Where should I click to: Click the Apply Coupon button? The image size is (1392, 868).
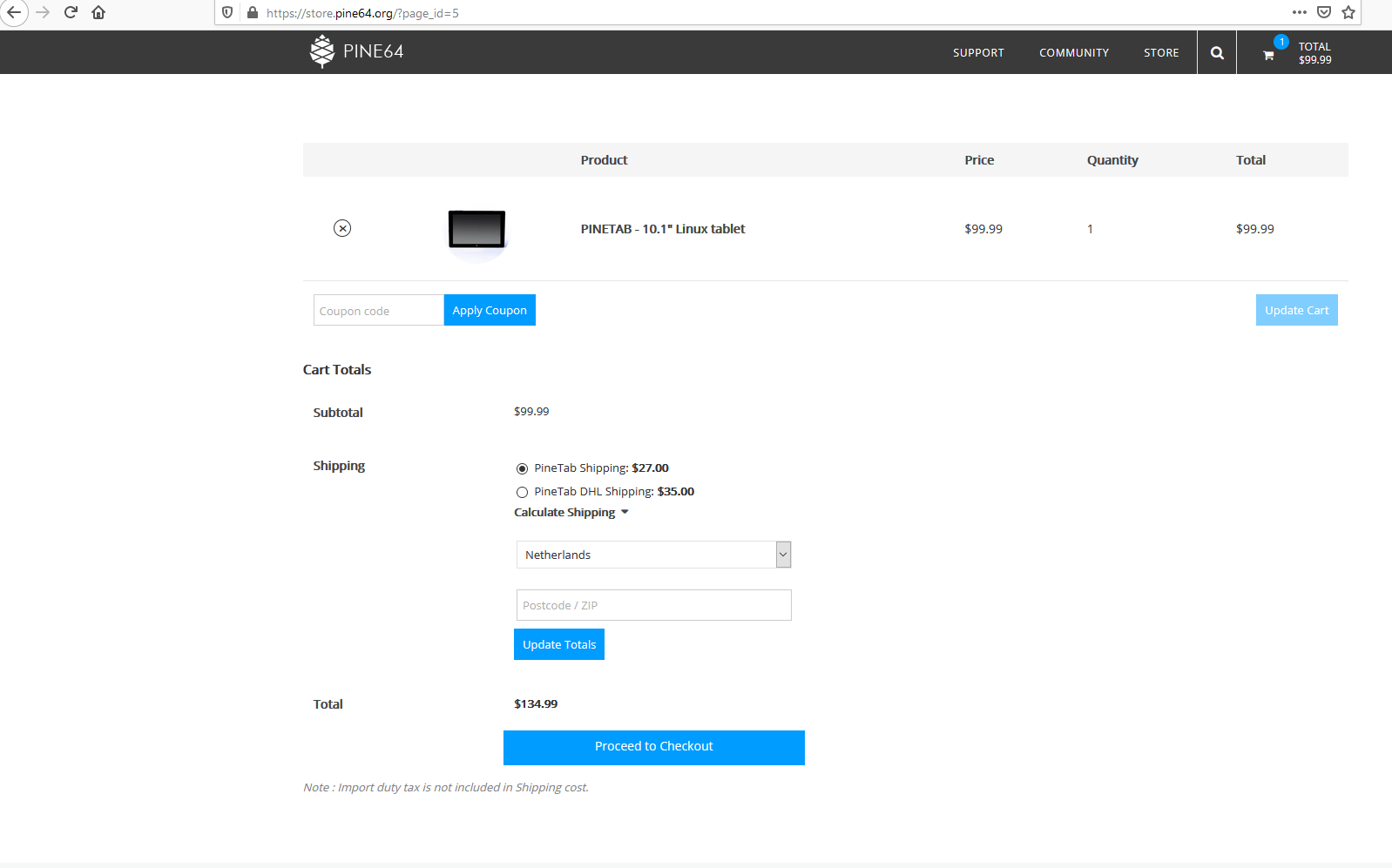(490, 310)
